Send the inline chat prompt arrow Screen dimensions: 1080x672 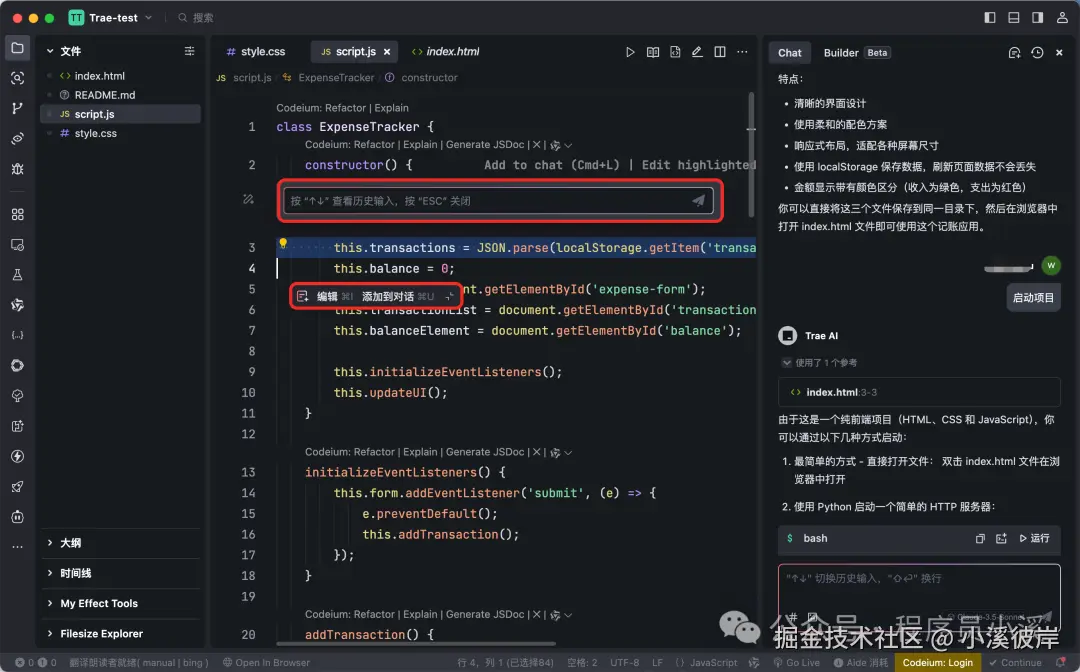[x=698, y=200]
